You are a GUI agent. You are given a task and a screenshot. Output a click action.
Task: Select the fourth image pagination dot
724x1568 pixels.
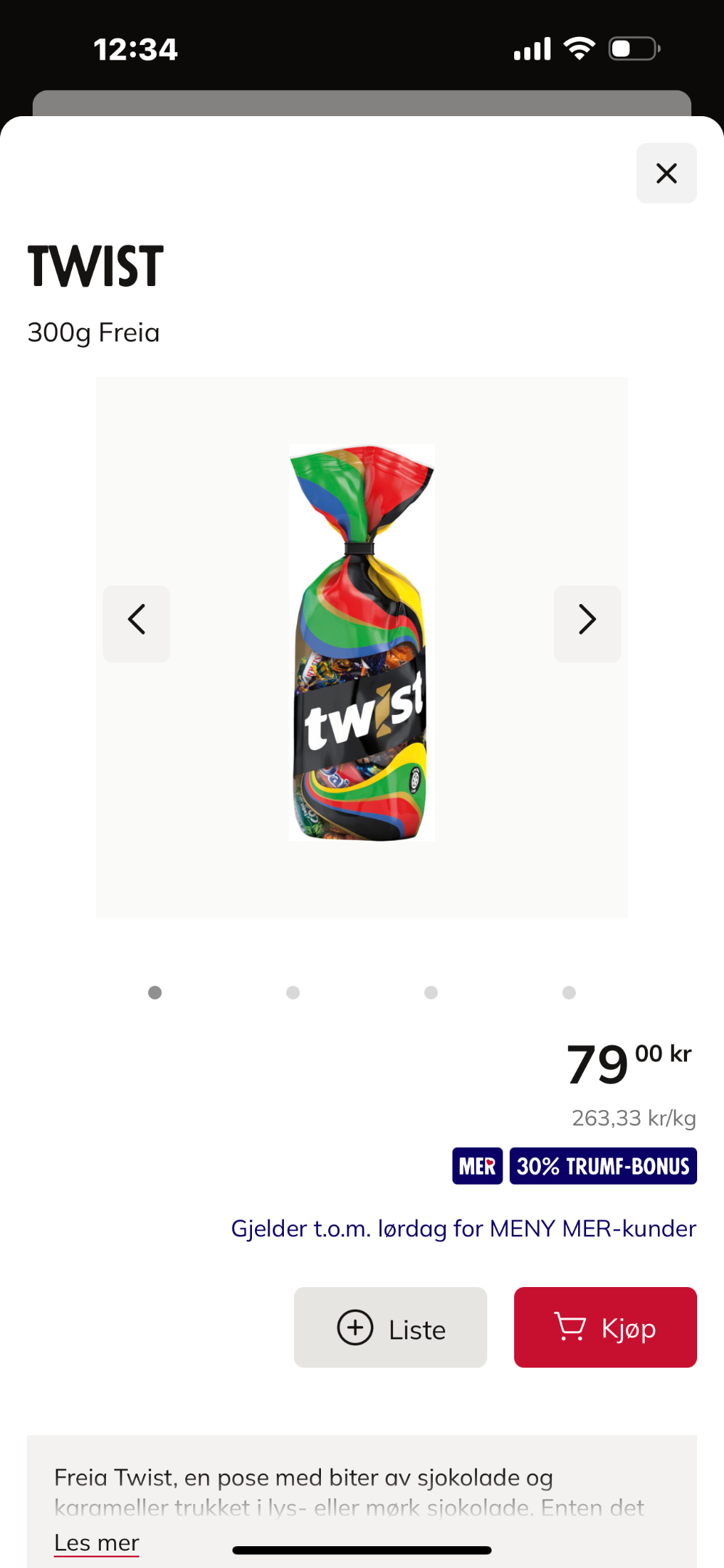click(569, 992)
